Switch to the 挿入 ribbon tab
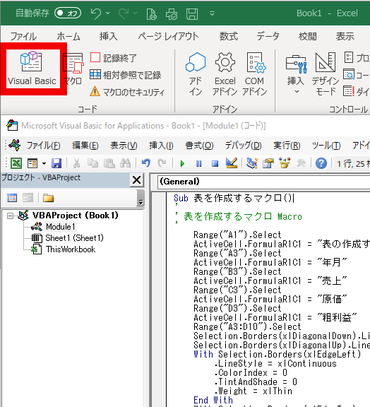Image resolution: width=370 pixels, height=407 pixels. click(x=108, y=36)
